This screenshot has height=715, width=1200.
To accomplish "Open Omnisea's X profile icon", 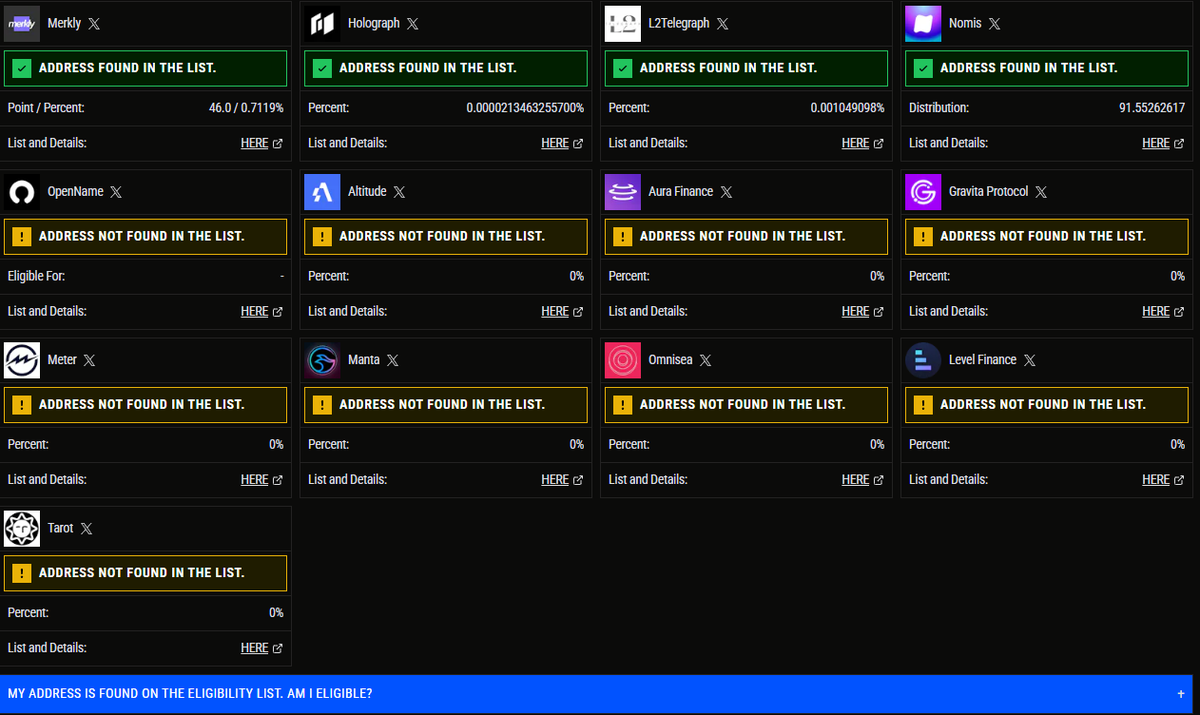I will click(705, 359).
